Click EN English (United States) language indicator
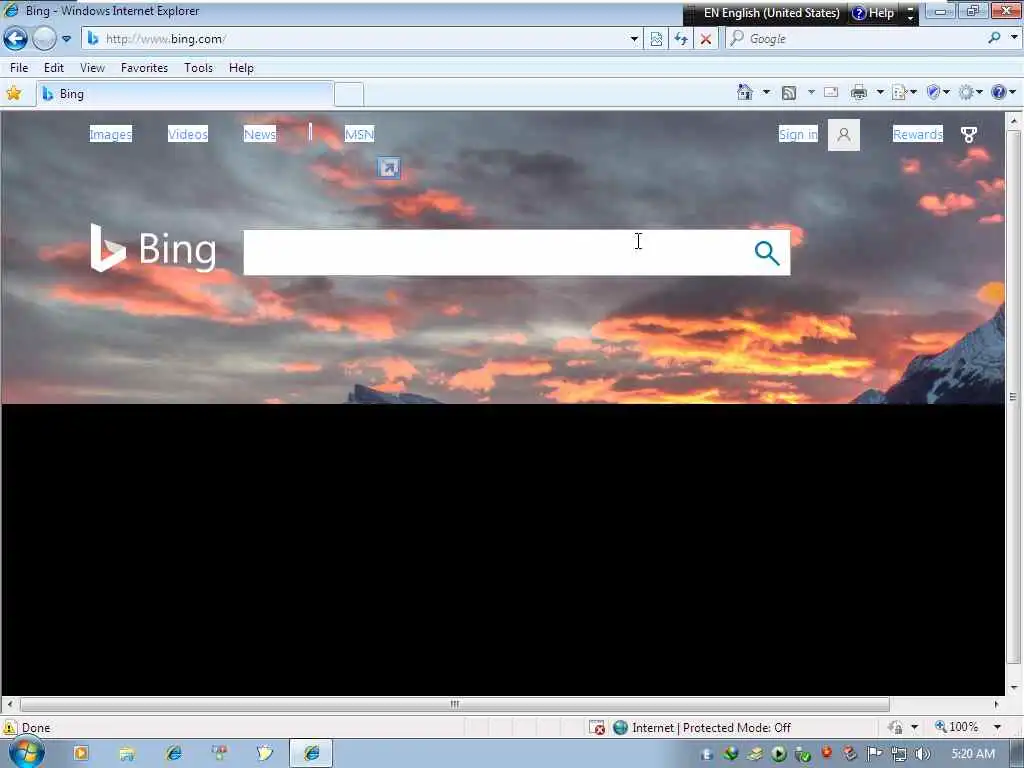This screenshot has width=1024, height=768. (x=771, y=13)
